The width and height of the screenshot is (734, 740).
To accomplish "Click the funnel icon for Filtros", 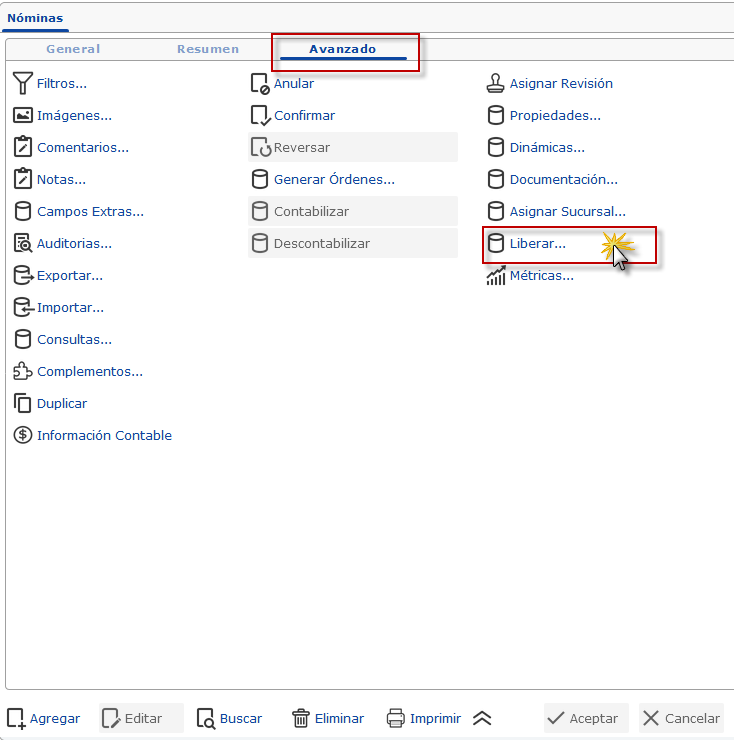I will click(x=23, y=83).
